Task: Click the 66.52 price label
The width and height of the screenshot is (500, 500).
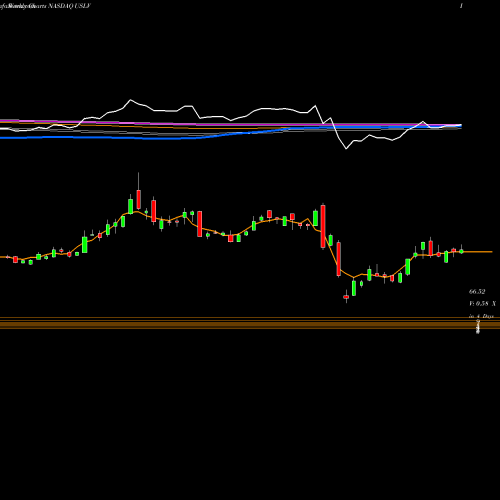Action: click(x=477, y=292)
